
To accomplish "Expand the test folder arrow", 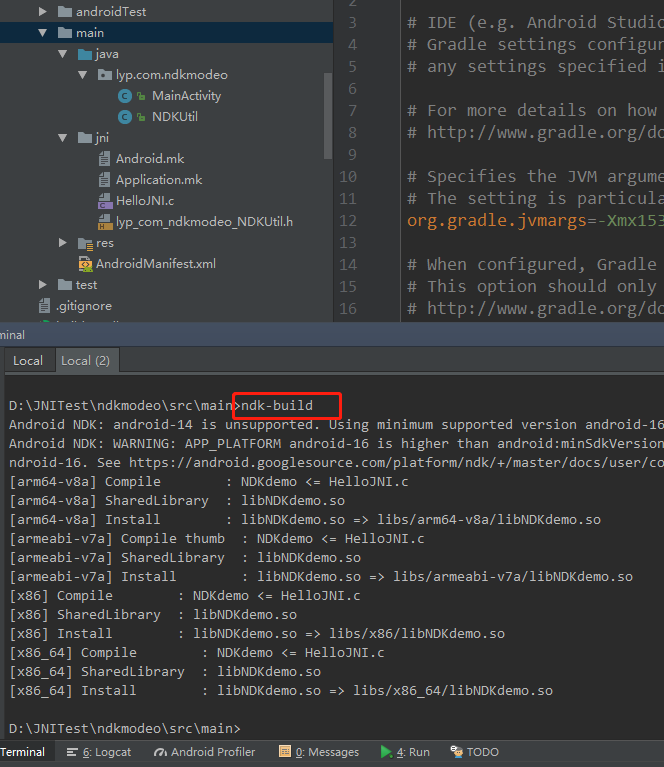I will pyautogui.click(x=43, y=285).
